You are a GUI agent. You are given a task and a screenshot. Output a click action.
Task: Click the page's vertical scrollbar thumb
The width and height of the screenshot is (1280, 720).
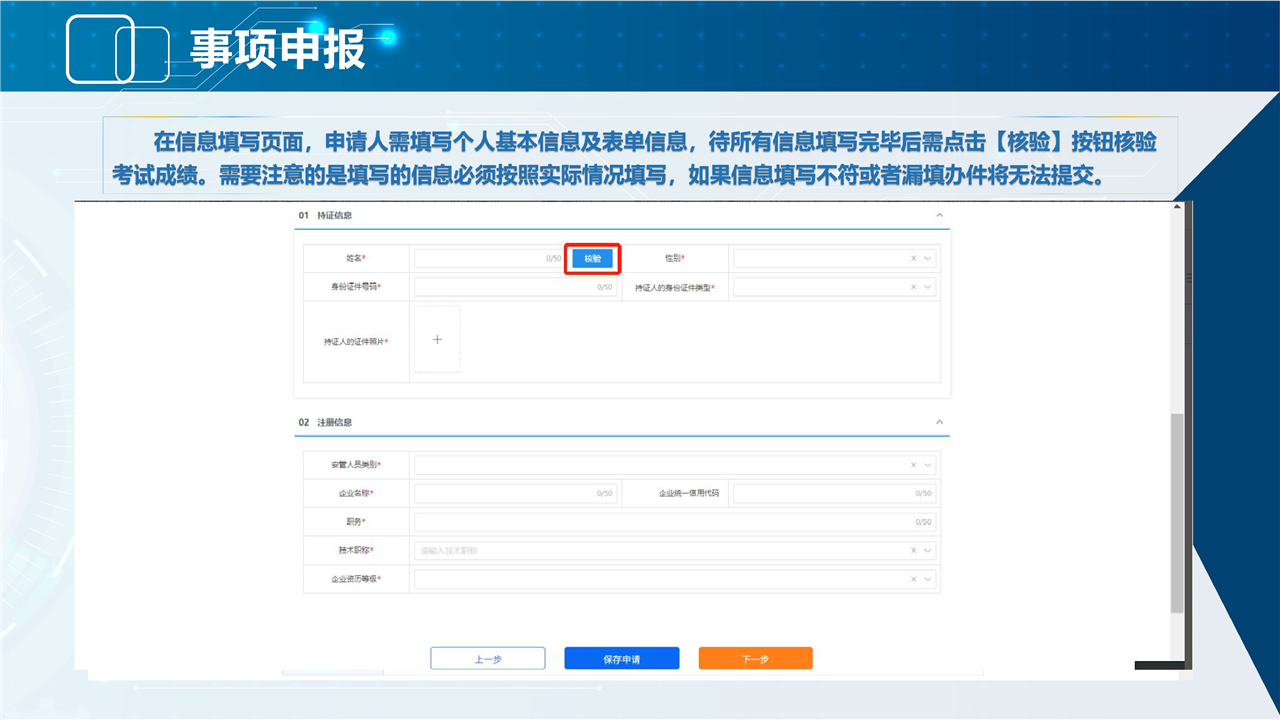[x=1177, y=510]
